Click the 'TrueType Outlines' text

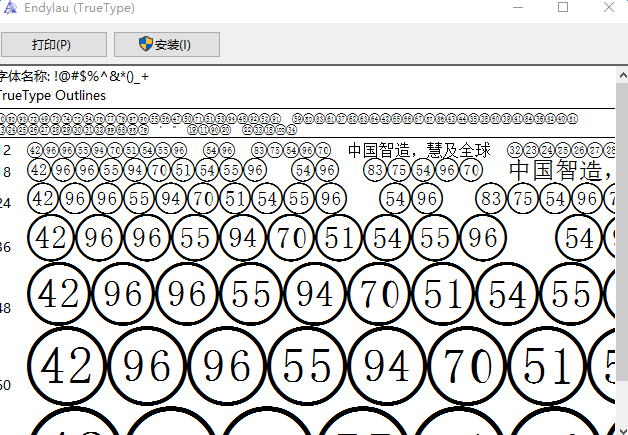[x=52, y=95]
